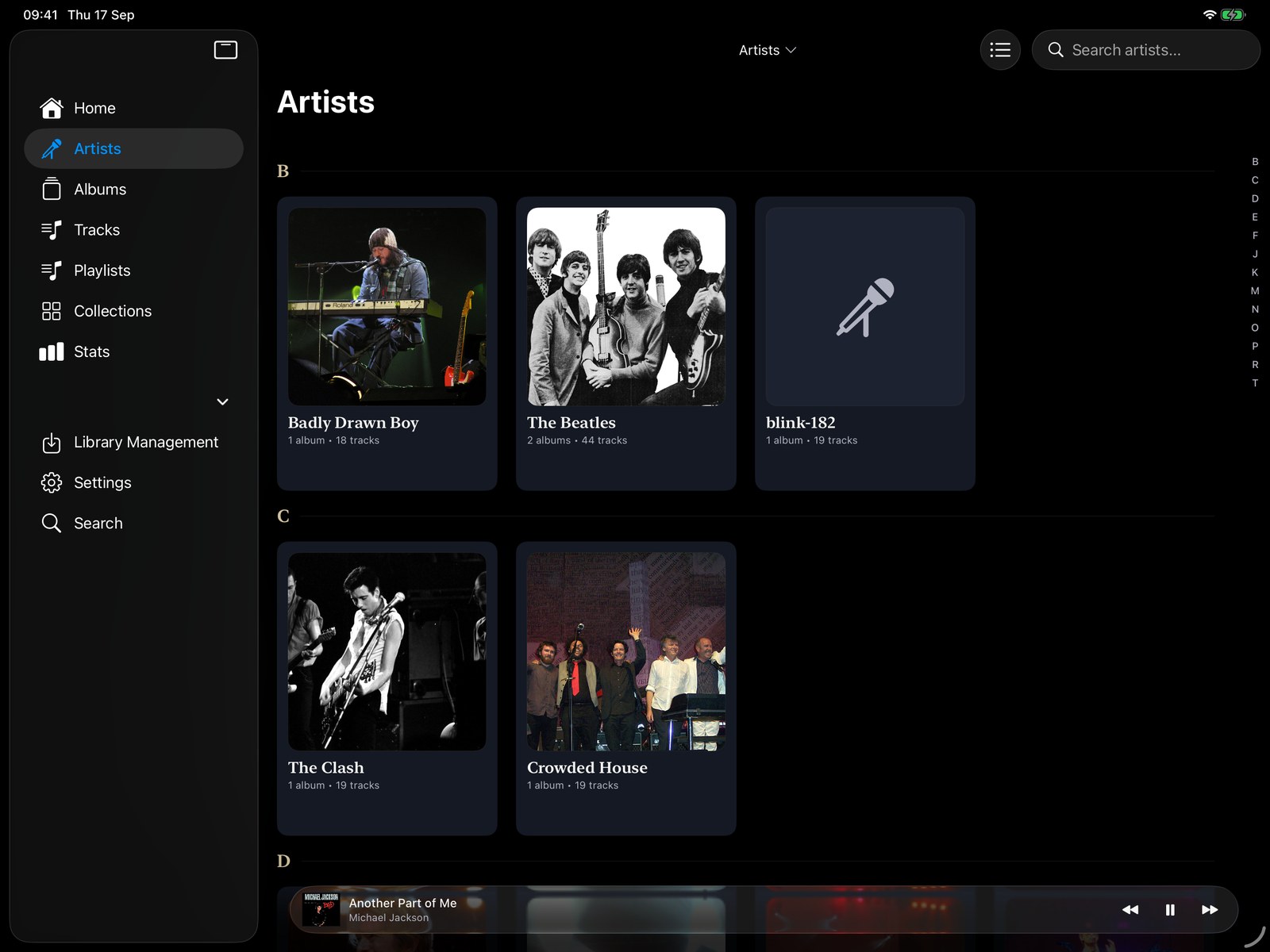The height and width of the screenshot is (952, 1270).
Task: Open The Beatles artist photo
Action: tap(626, 306)
